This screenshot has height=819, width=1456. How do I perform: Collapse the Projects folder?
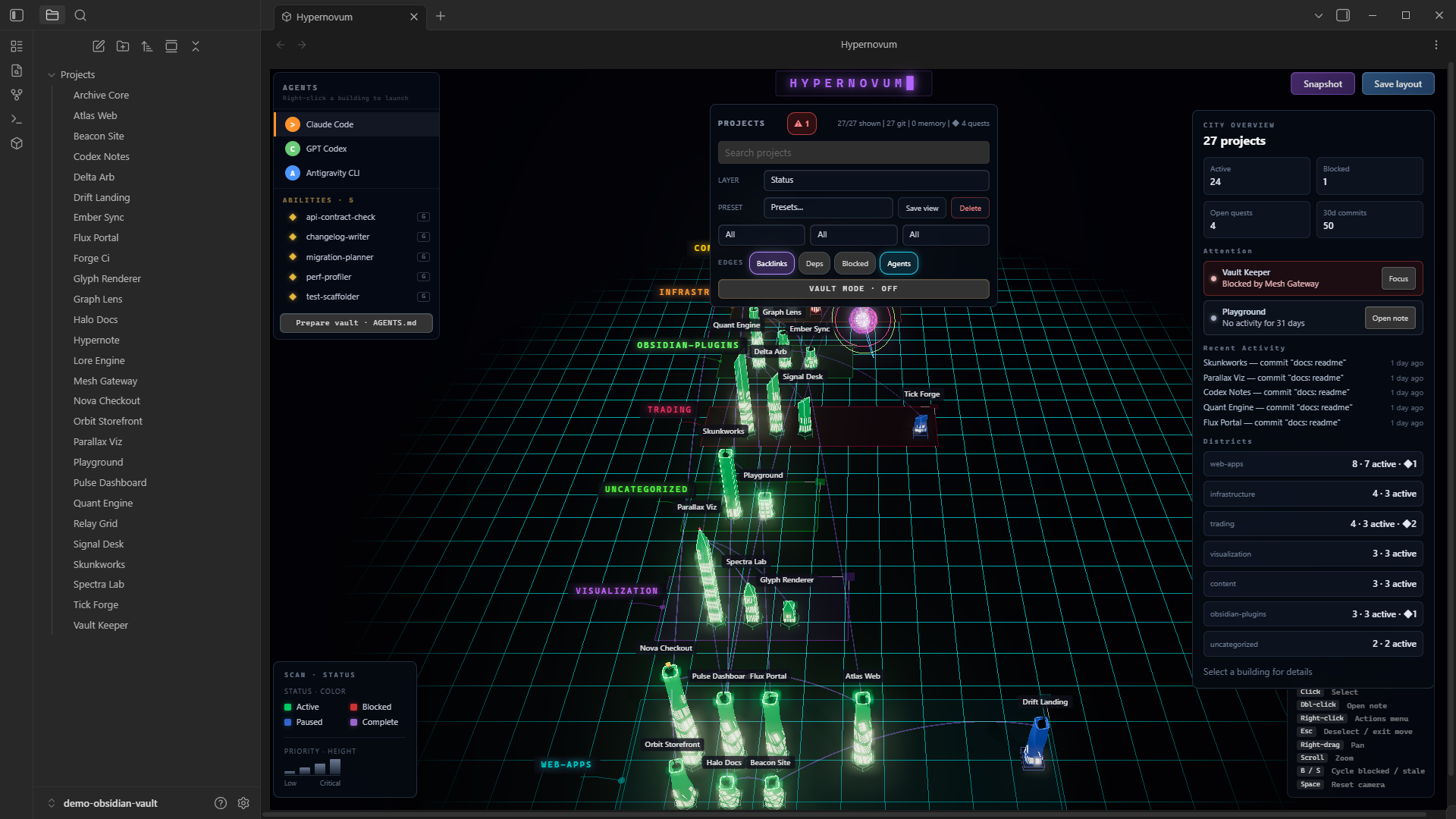pos(52,75)
